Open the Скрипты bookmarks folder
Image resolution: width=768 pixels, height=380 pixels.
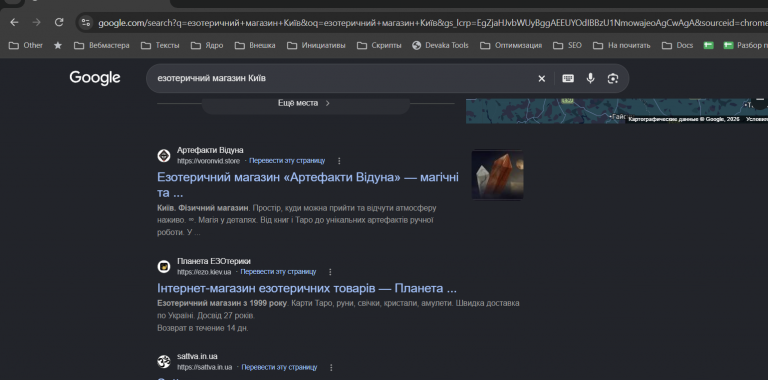point(380,46)
